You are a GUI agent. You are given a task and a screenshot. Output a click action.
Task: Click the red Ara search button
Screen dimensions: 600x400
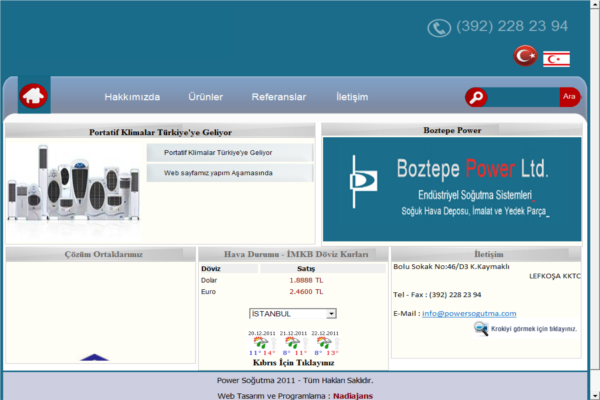569,97
